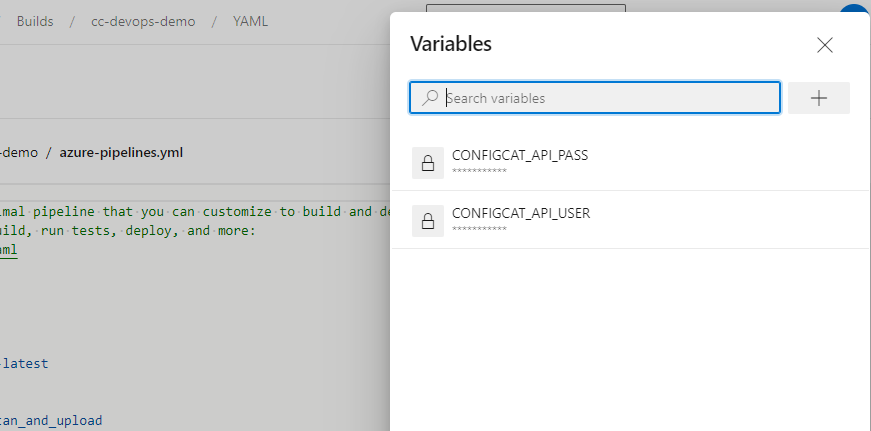
Task: Click the repository name before azure-pipelines.yml
Action: click(19, 153)
